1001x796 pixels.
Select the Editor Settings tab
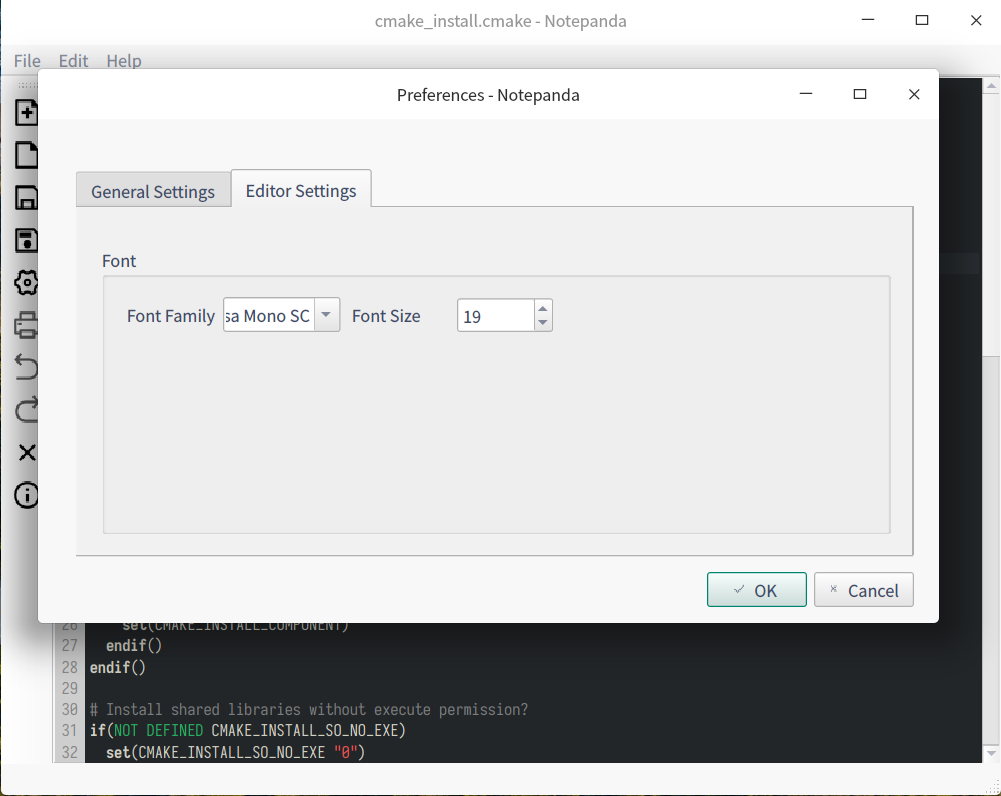pyautogui.click(x=301, y=190)
